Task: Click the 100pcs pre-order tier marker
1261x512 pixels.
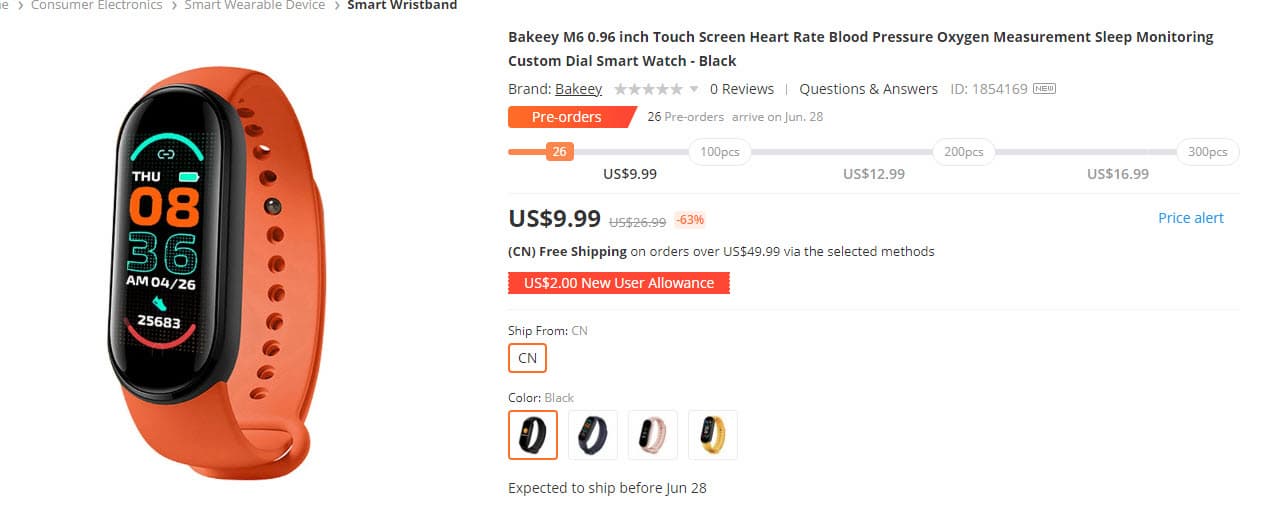Action: coord(720,152)
